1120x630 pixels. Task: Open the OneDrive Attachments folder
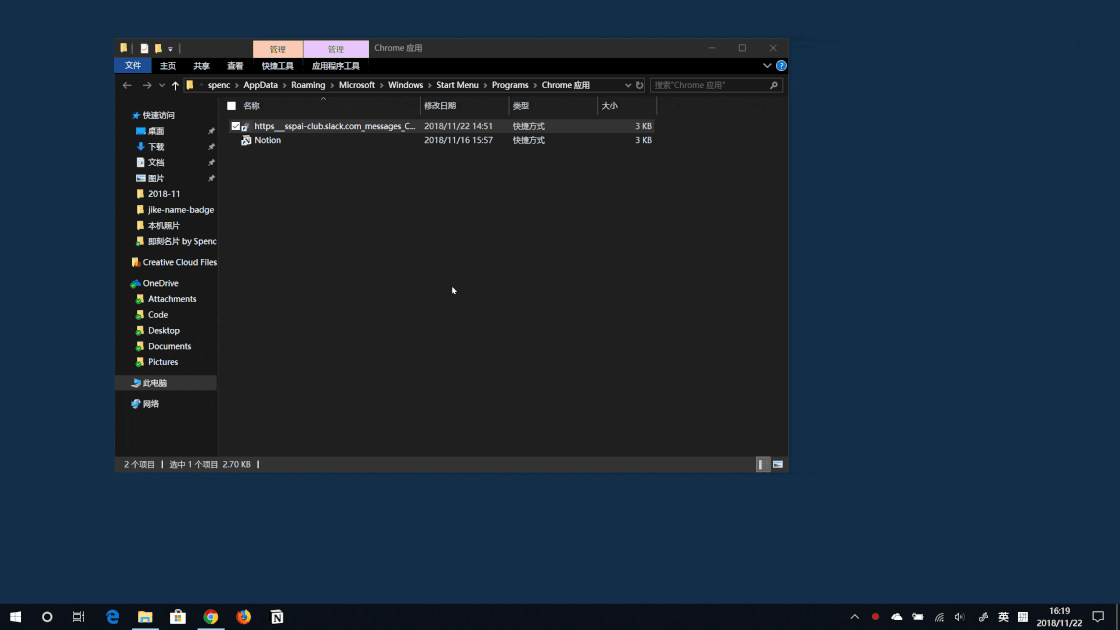point(171,299)
